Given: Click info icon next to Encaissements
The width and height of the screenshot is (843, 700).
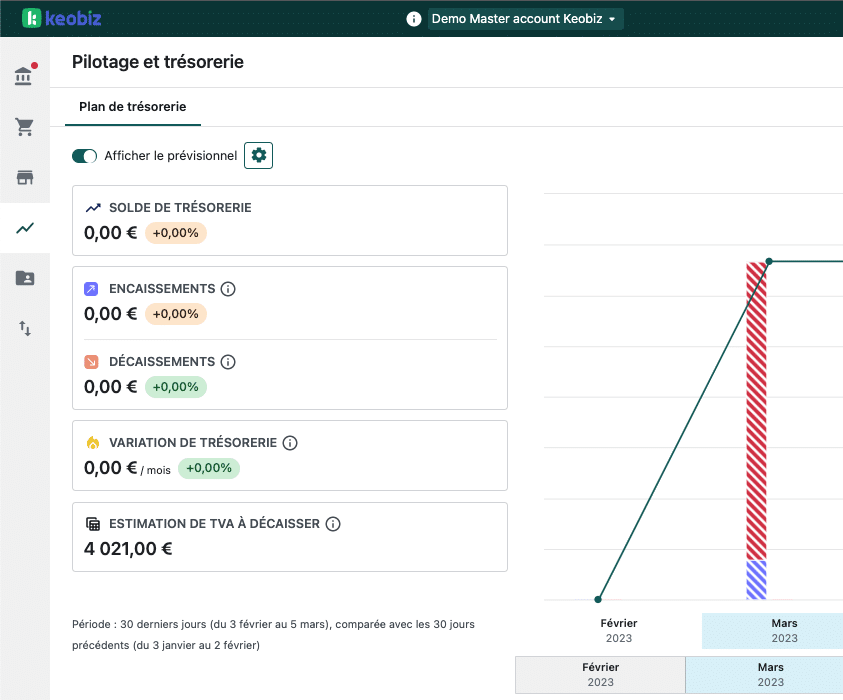Looking at the screenshot, I should click(x=228, y=289).
